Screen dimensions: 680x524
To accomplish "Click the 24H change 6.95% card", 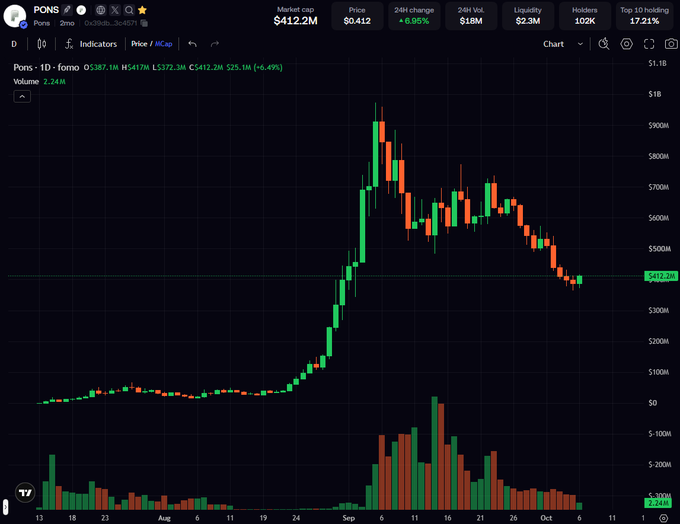I will click(414, 16).
